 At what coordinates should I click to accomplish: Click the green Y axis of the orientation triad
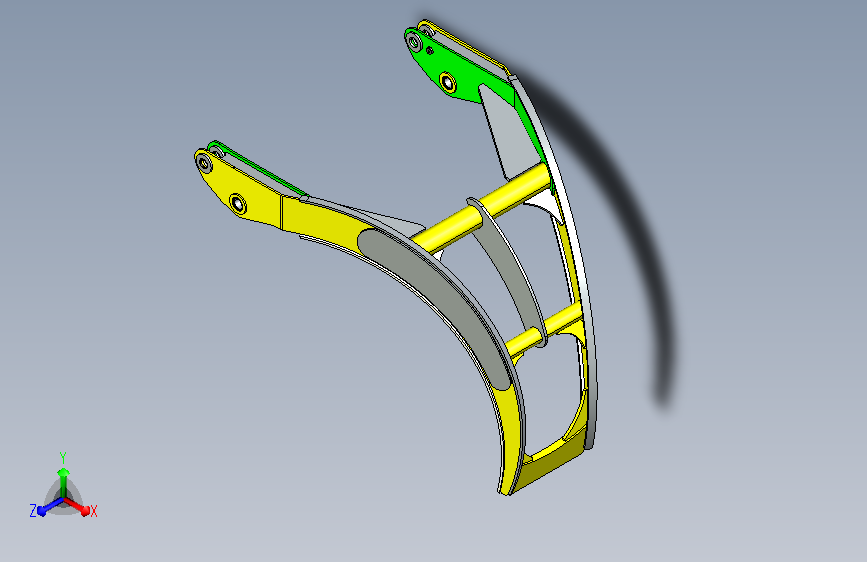click(x=63, y=481)
